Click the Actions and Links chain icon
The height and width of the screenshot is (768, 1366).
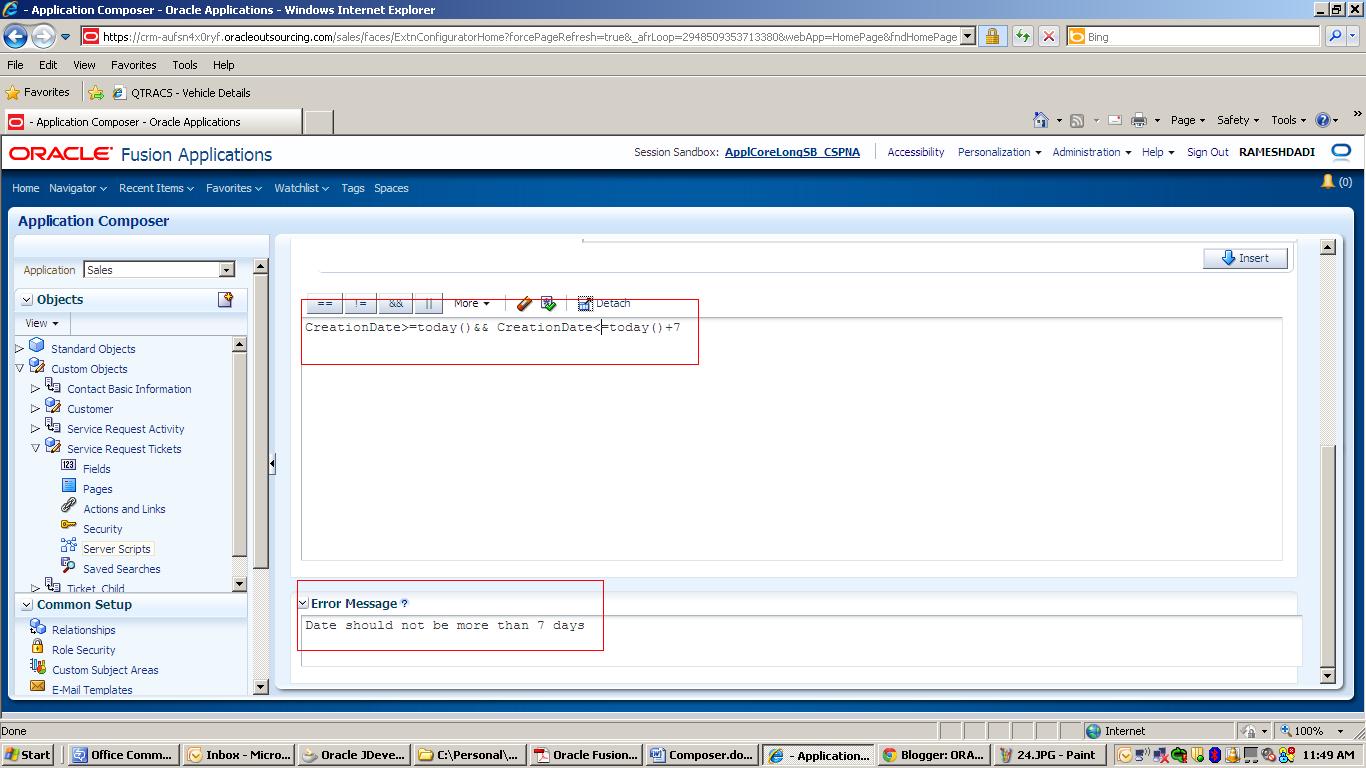[x=67, y=508]
